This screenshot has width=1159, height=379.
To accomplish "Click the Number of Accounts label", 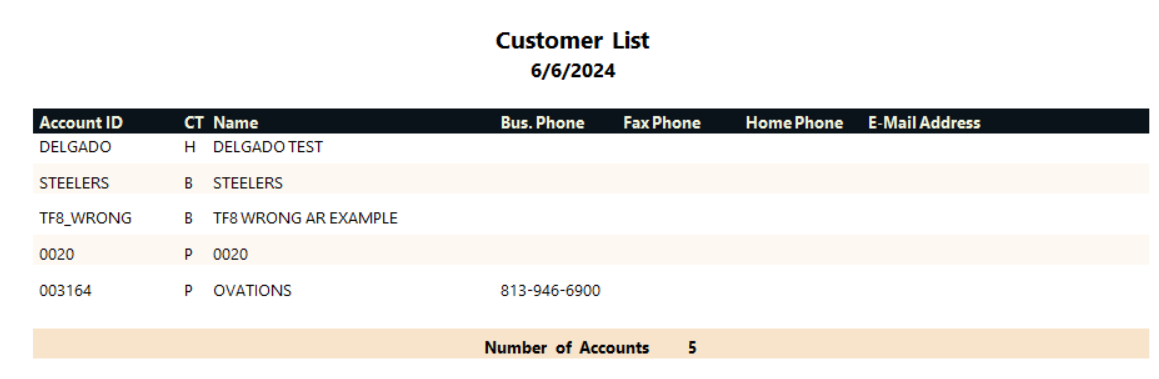I will pyautogui.click(x=567, y=348).
